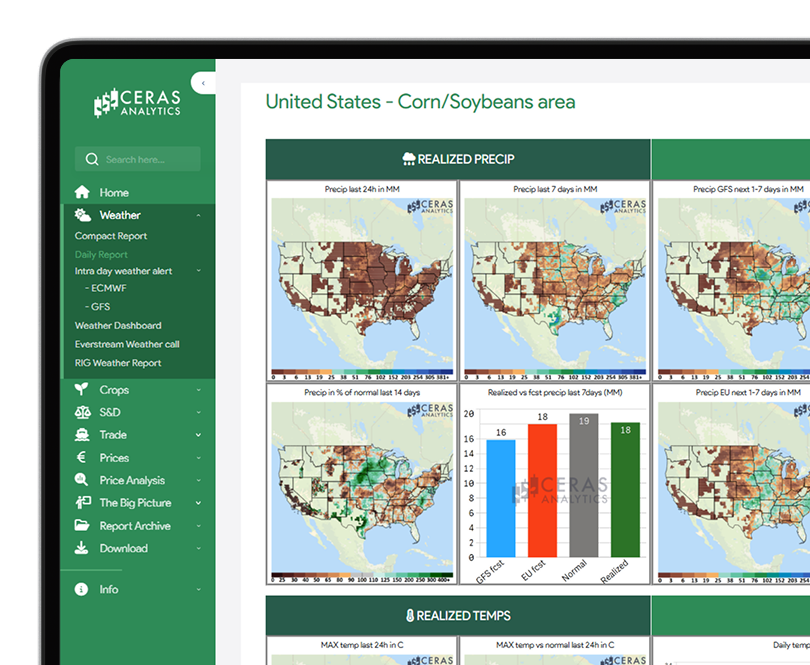
Task: Click the Trade ship icon
Action: tap(82, 435)
